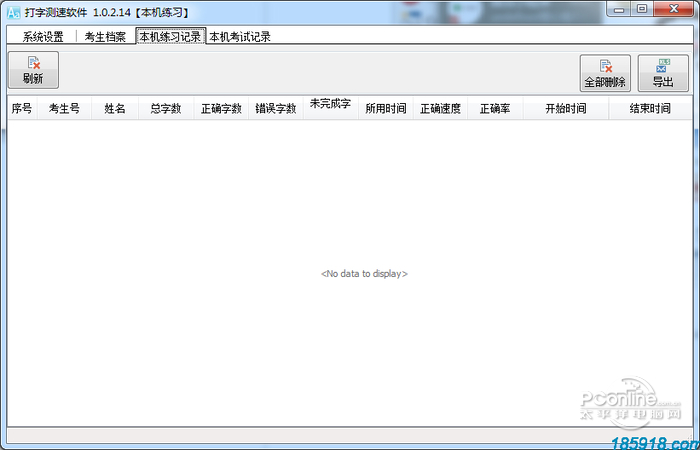The image size is (700, 450).
Task: Close the typing test window
Action: pos(674,9)
